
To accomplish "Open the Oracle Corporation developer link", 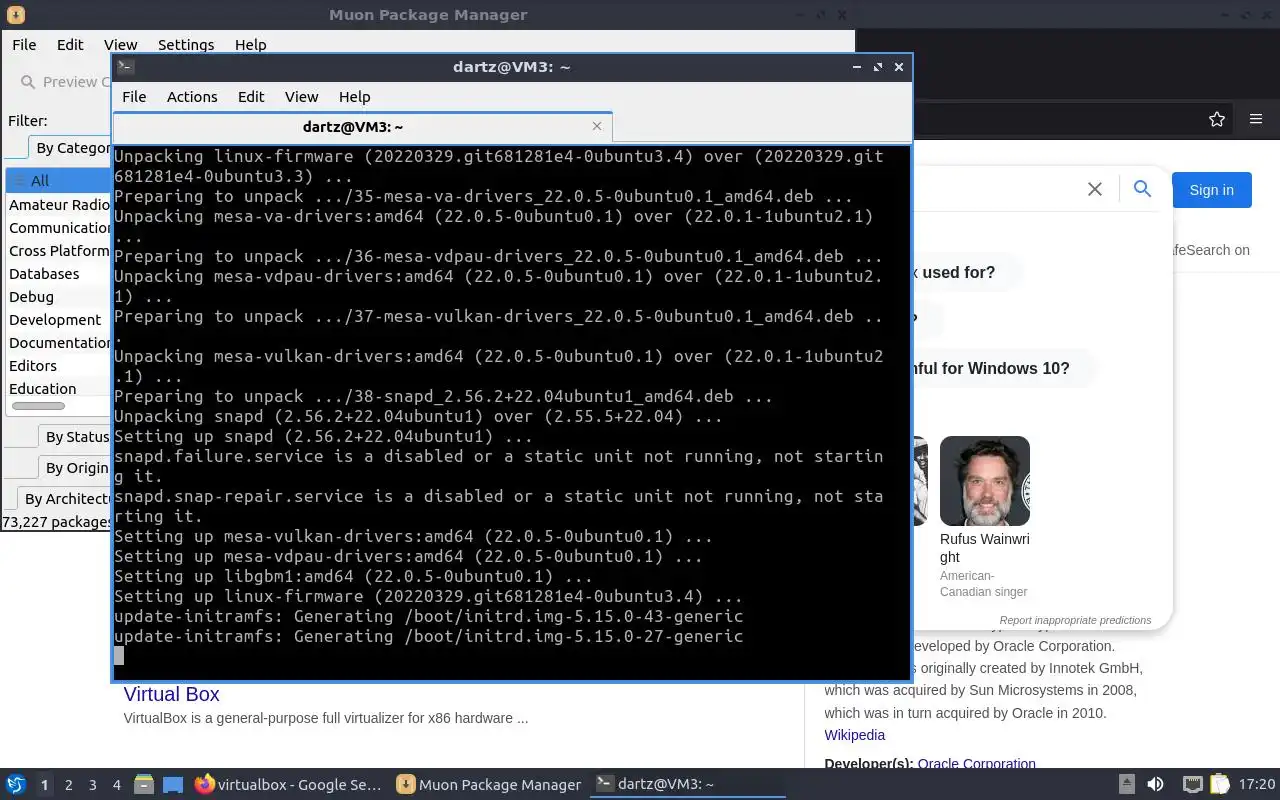I will (x=976, y=764).
